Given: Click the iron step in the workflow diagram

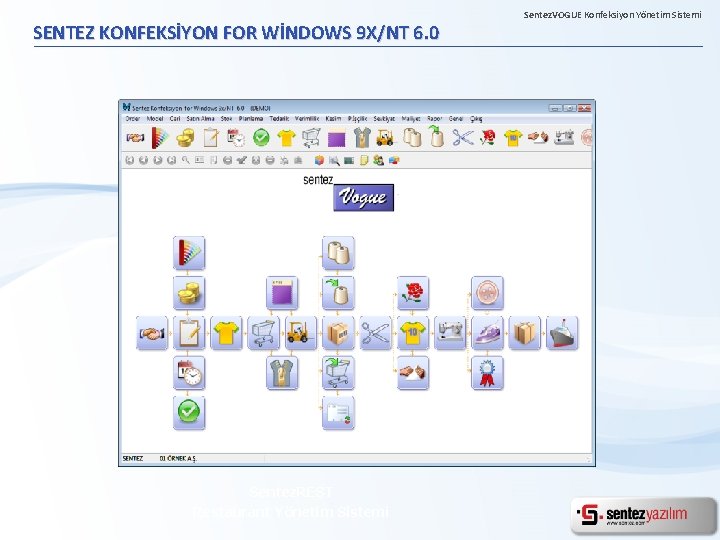Looking at the screenshot, I should coord(487,333).
